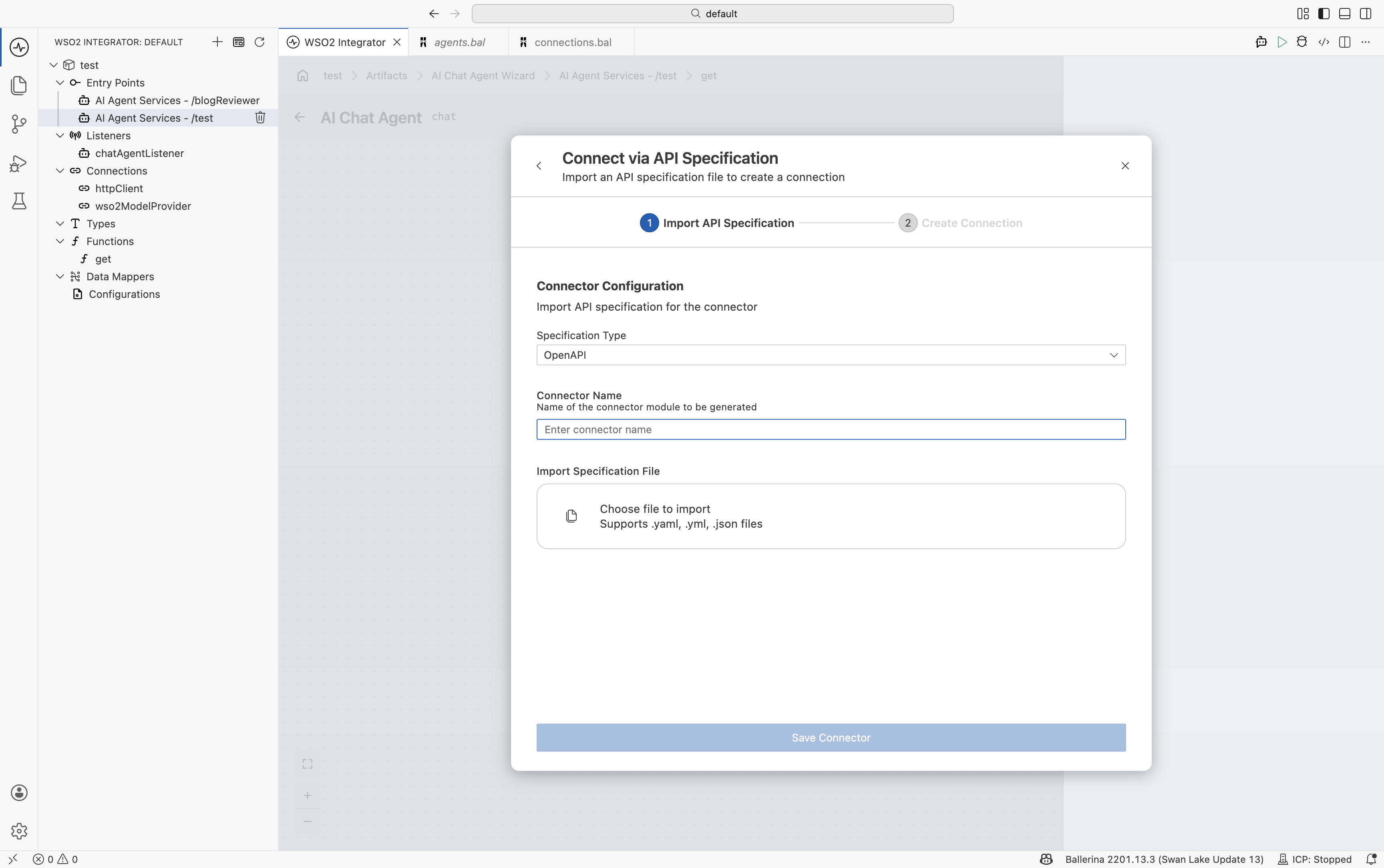Click the default search command center

[712, 14]
